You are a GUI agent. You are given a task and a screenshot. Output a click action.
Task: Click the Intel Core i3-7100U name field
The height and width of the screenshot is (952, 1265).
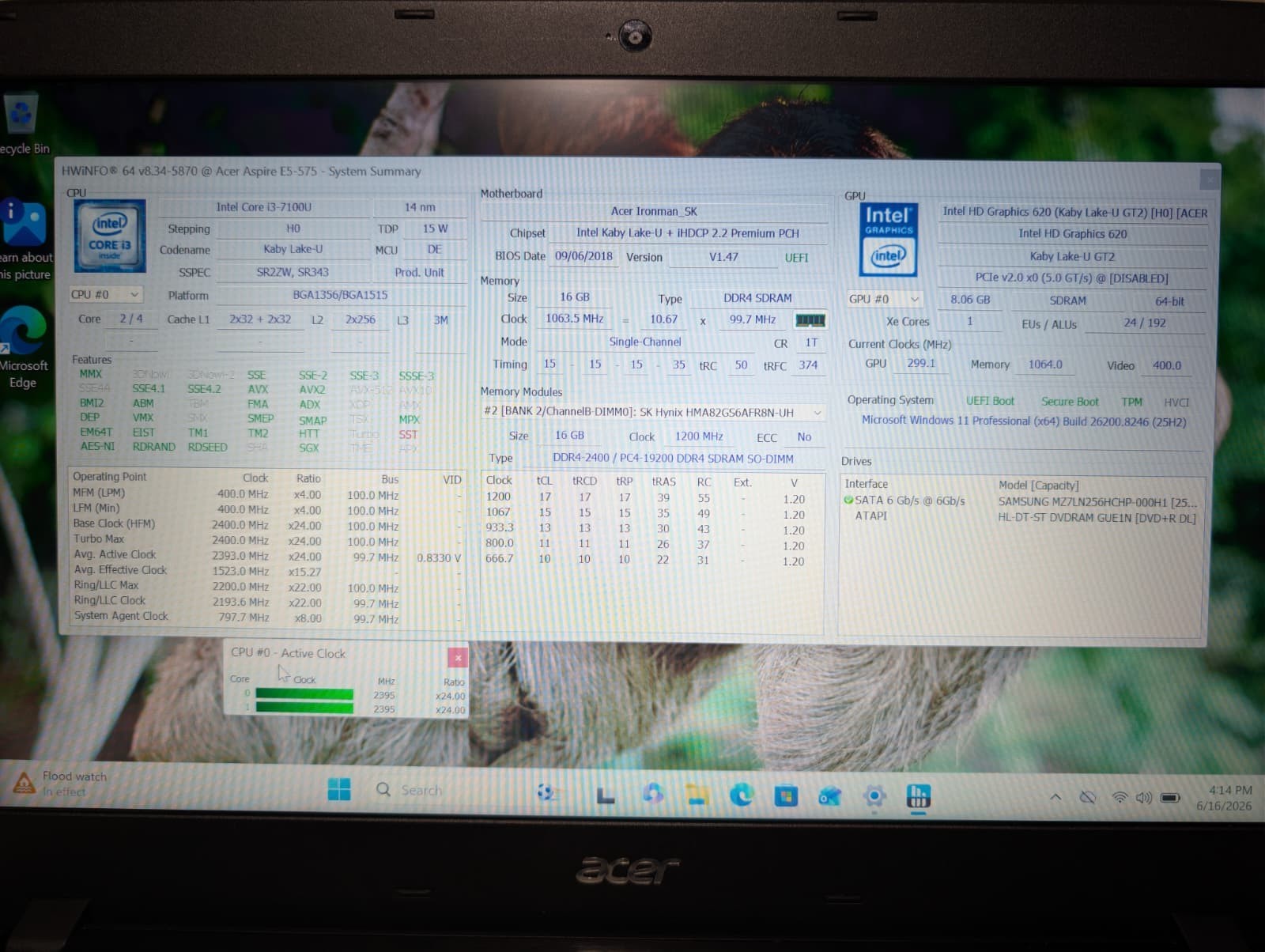[264, 207]
